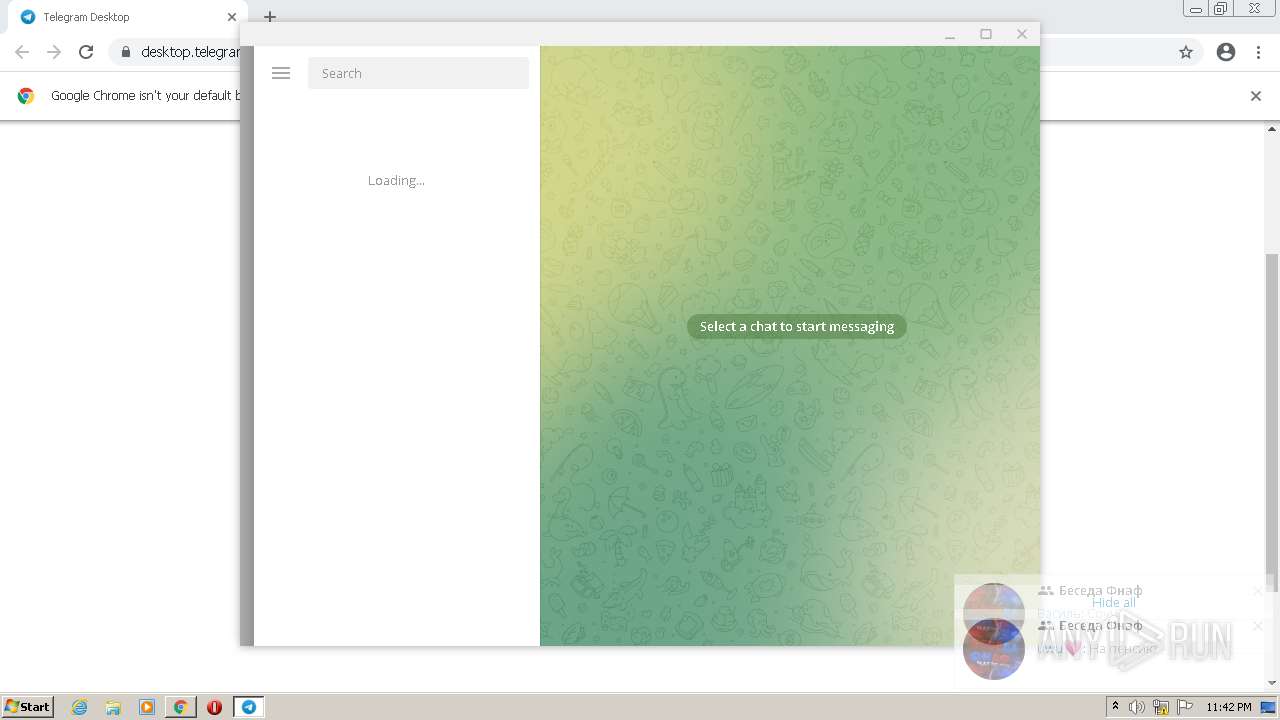Click the desktop.telegram address bar text
Viewport: 1280px width, 720px height.
pyautogui.click(x=190, y=52)
